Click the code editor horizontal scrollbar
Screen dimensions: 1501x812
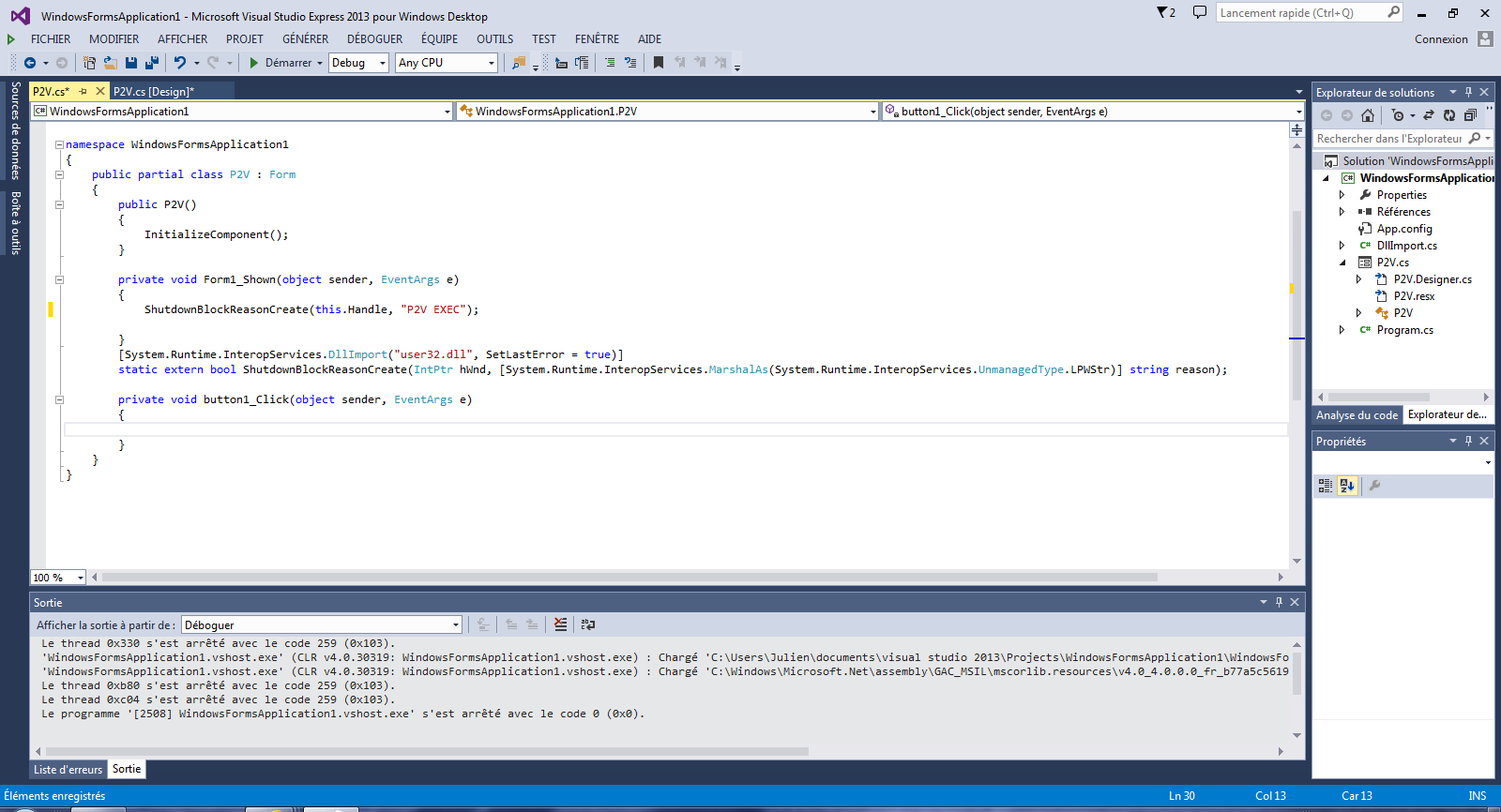pos(629,578)
